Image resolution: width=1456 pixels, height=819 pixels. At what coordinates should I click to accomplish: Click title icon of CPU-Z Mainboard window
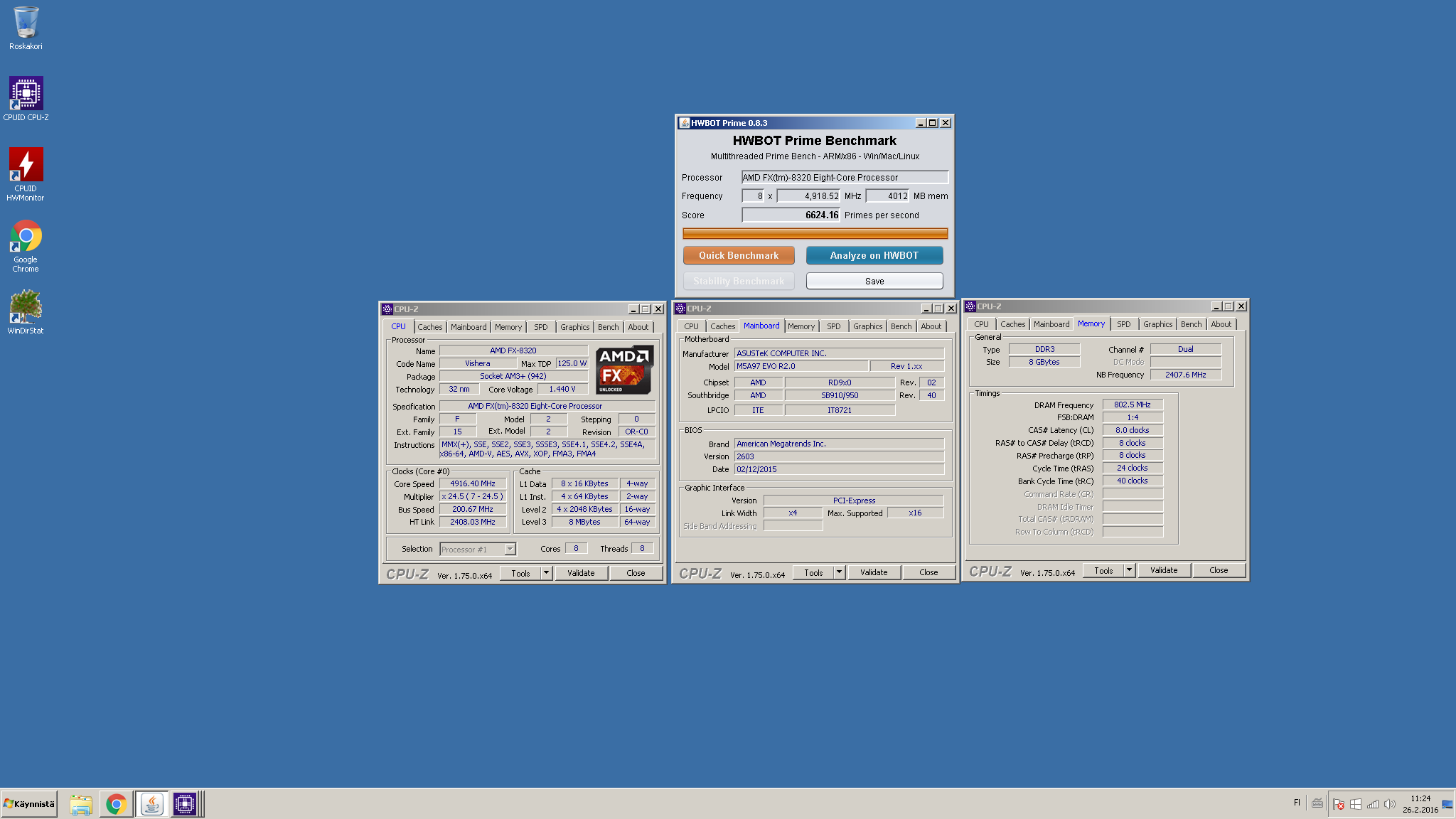680,309
